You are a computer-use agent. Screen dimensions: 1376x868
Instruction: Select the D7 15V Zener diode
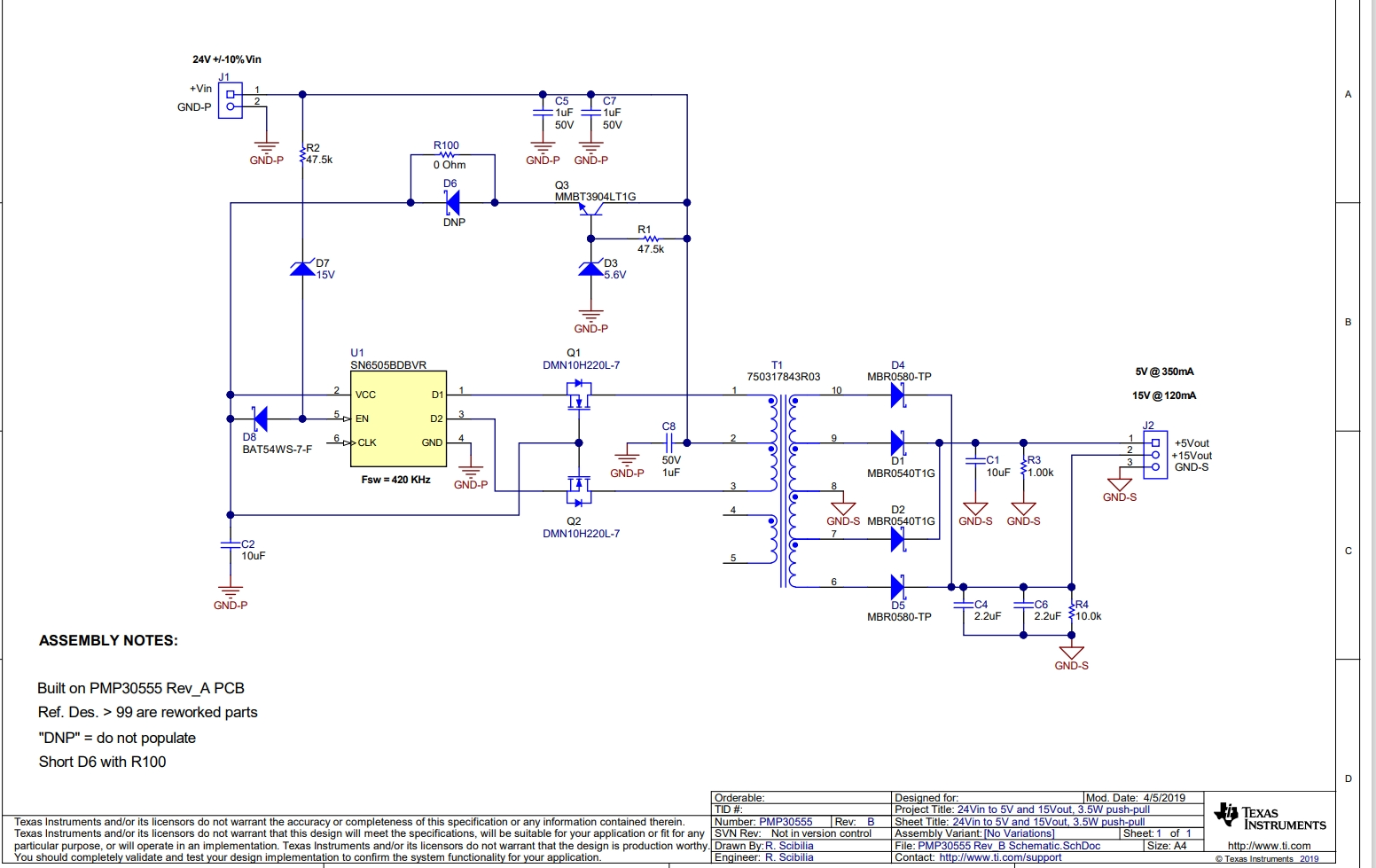click(302, 268)
